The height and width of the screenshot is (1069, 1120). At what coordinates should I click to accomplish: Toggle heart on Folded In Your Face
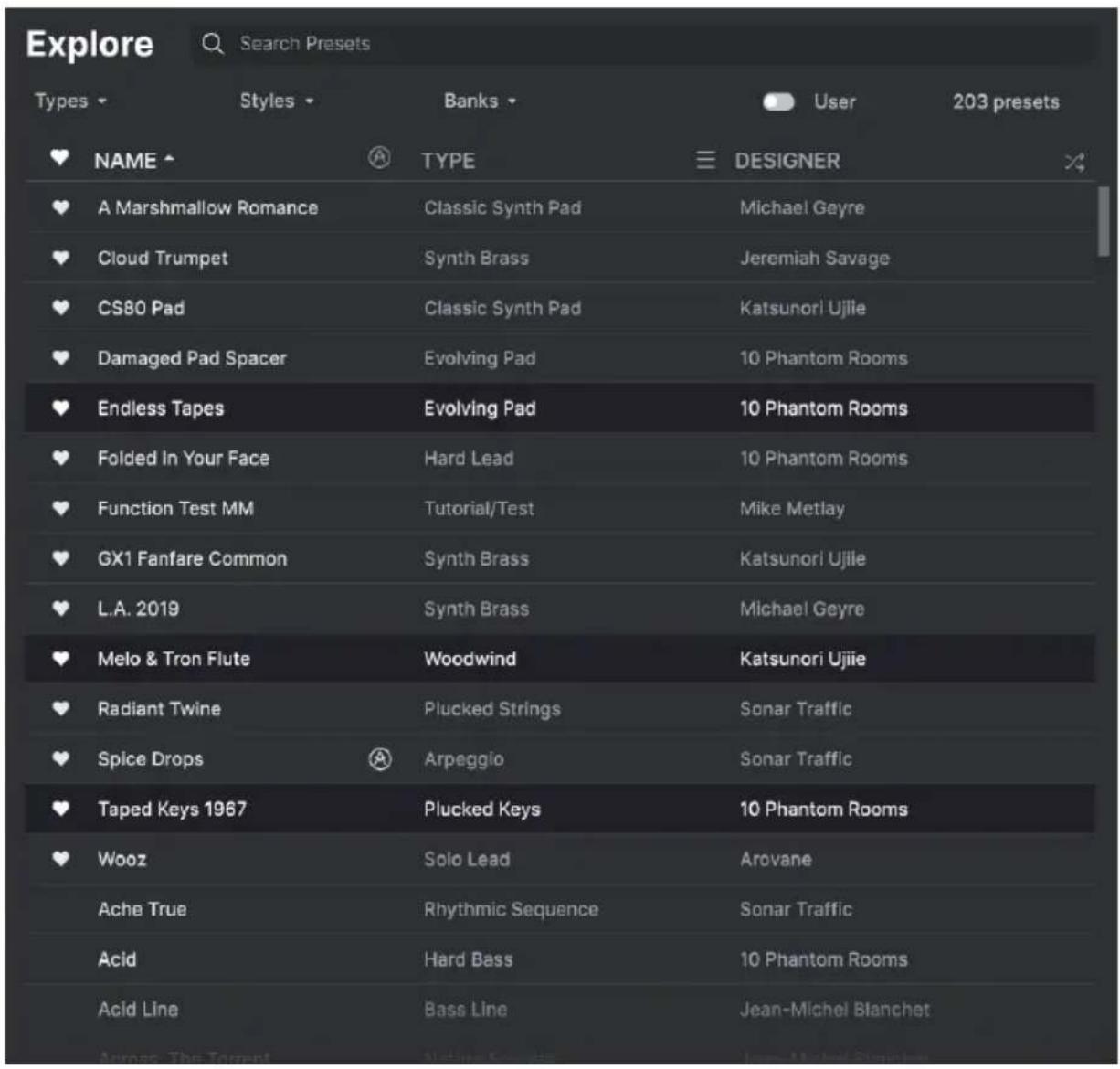tap(60, 458)
